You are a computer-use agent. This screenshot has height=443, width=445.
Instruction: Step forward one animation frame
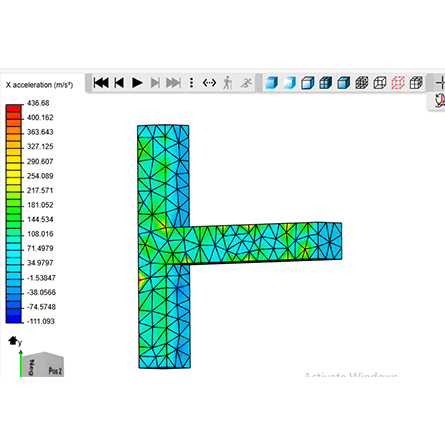155,82
